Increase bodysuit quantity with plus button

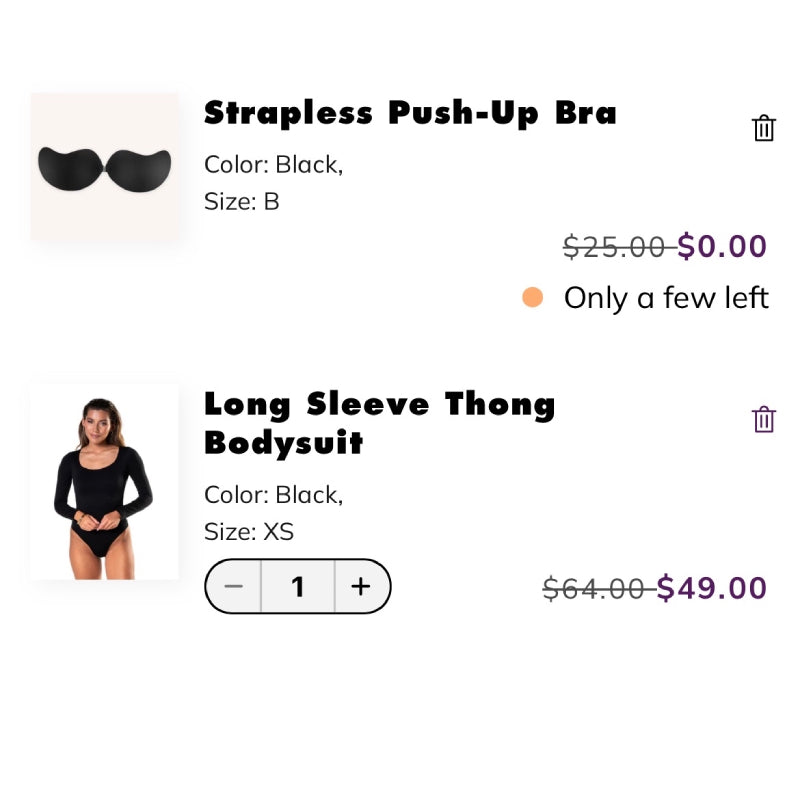(361, 586)
